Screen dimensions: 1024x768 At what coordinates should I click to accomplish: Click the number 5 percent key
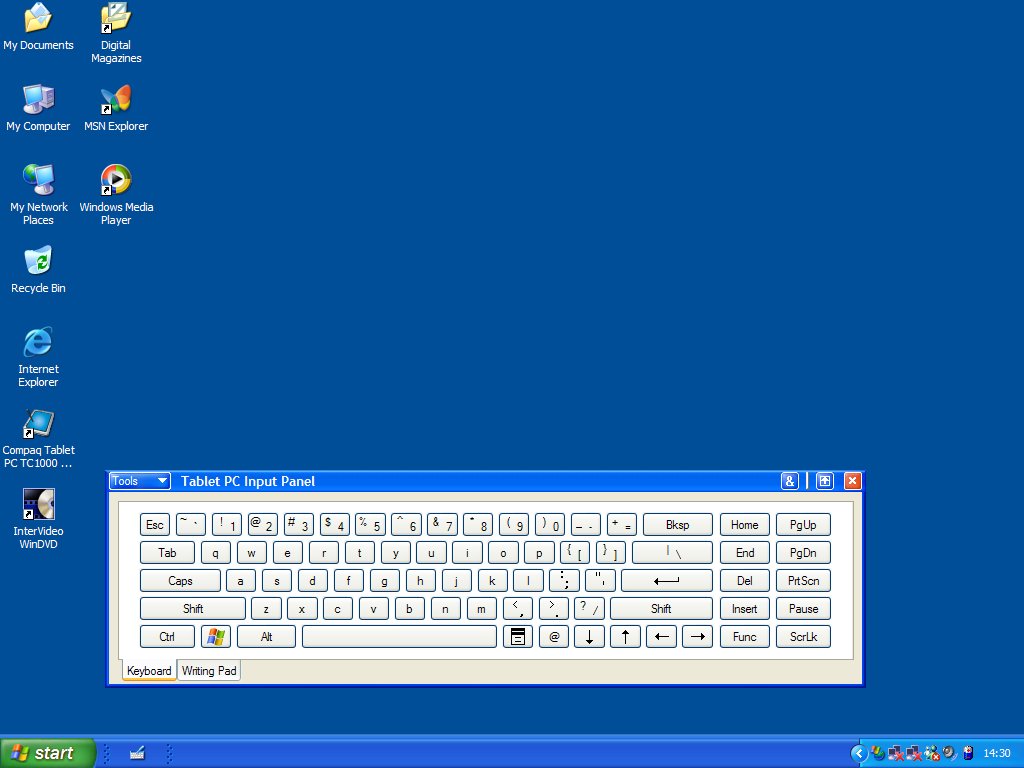click(x=370, y=524)
